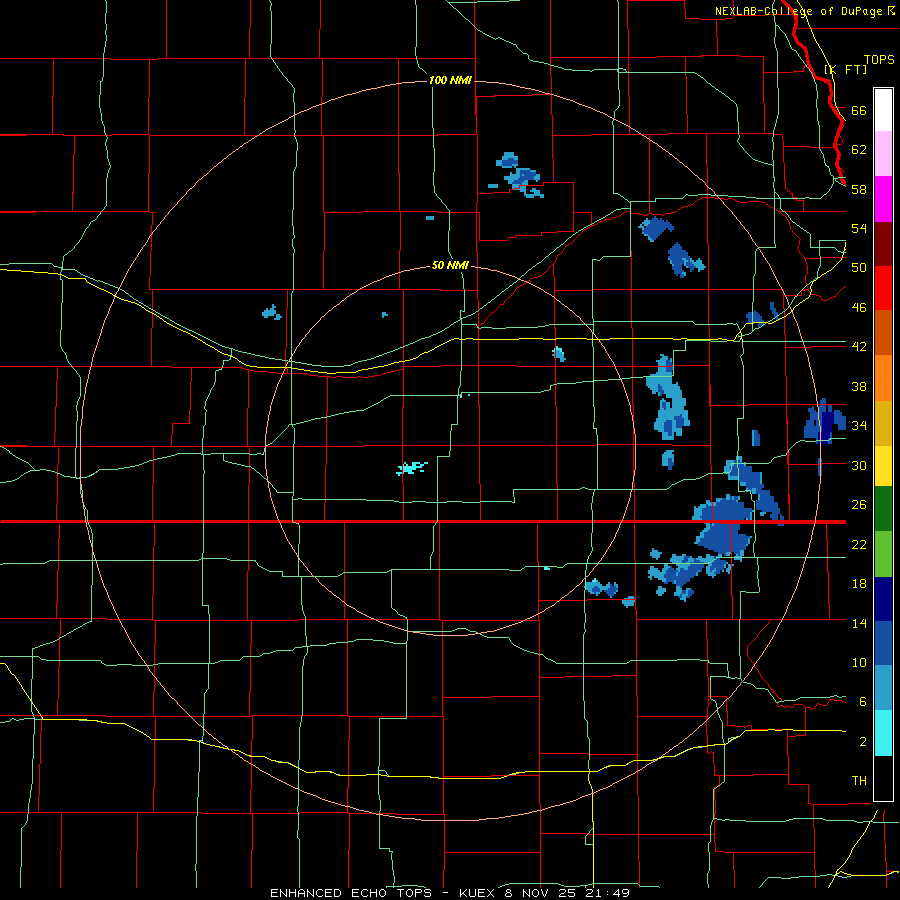Click the '8 NOV 25' date in the footer
The width and height of the screenshot is (900, 900).
point(542,893)
